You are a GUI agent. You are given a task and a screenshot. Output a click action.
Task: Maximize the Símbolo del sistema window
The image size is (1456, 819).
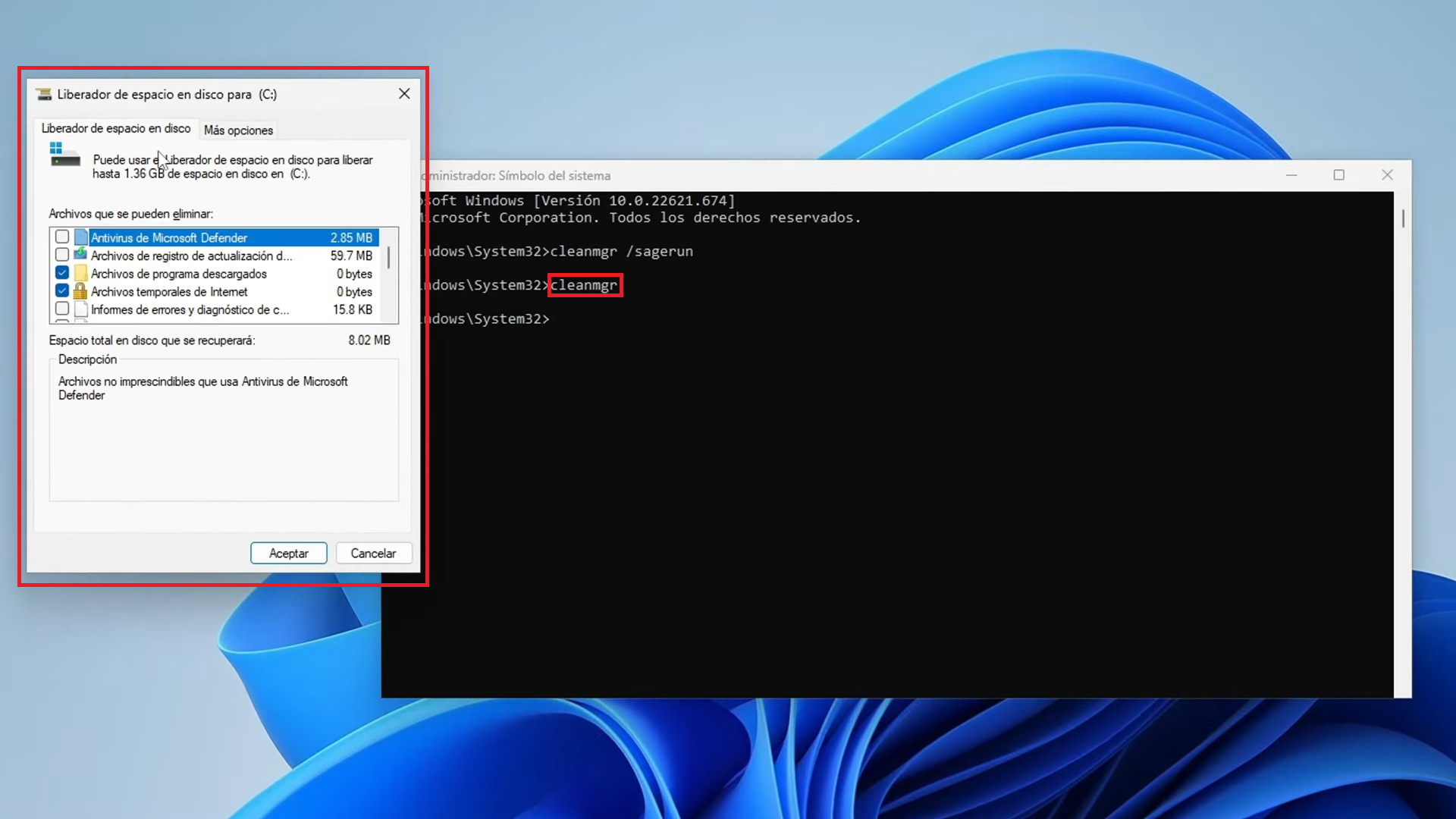coord(1339,175)
